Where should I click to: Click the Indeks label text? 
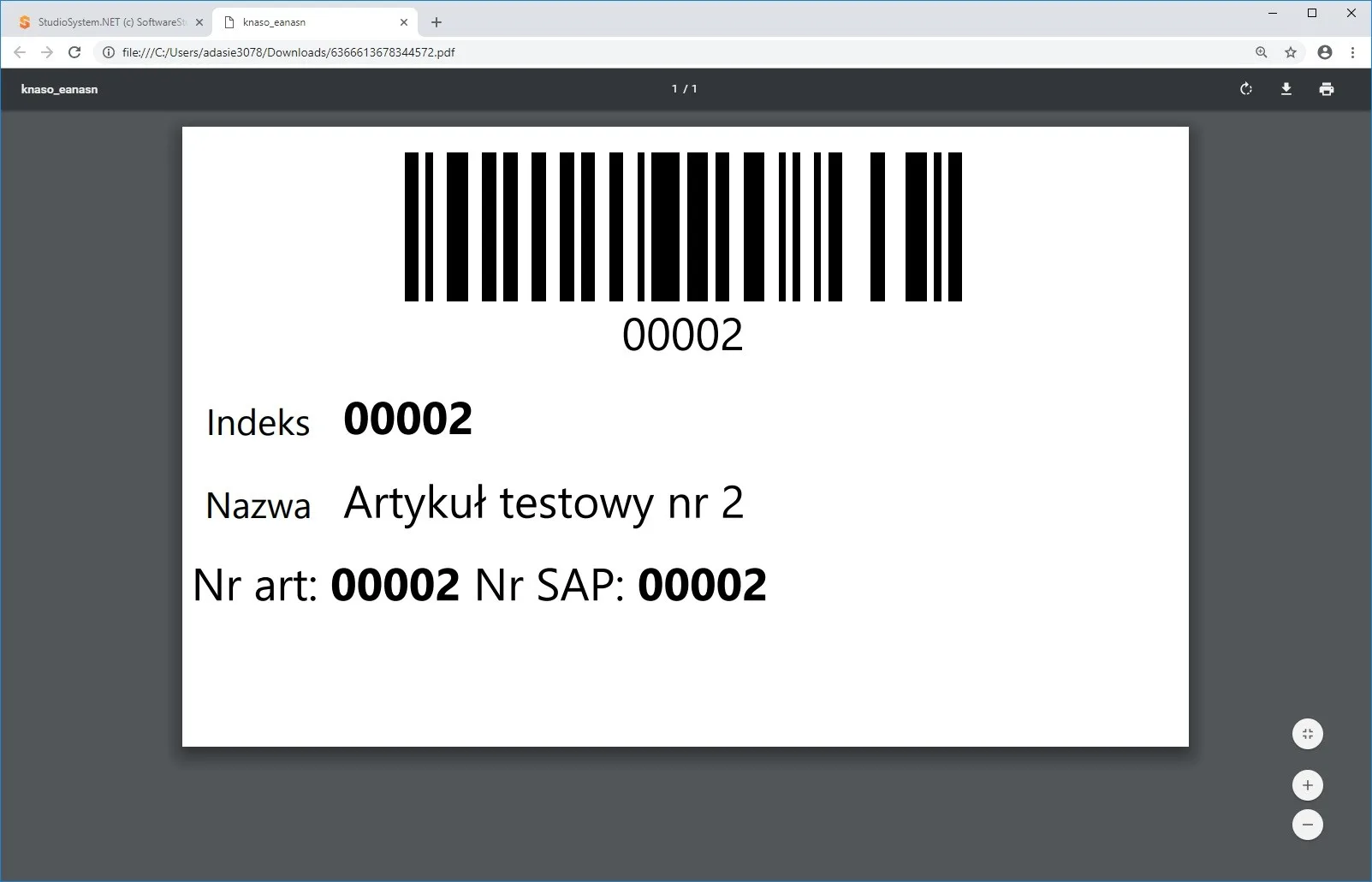coord(258,422)
